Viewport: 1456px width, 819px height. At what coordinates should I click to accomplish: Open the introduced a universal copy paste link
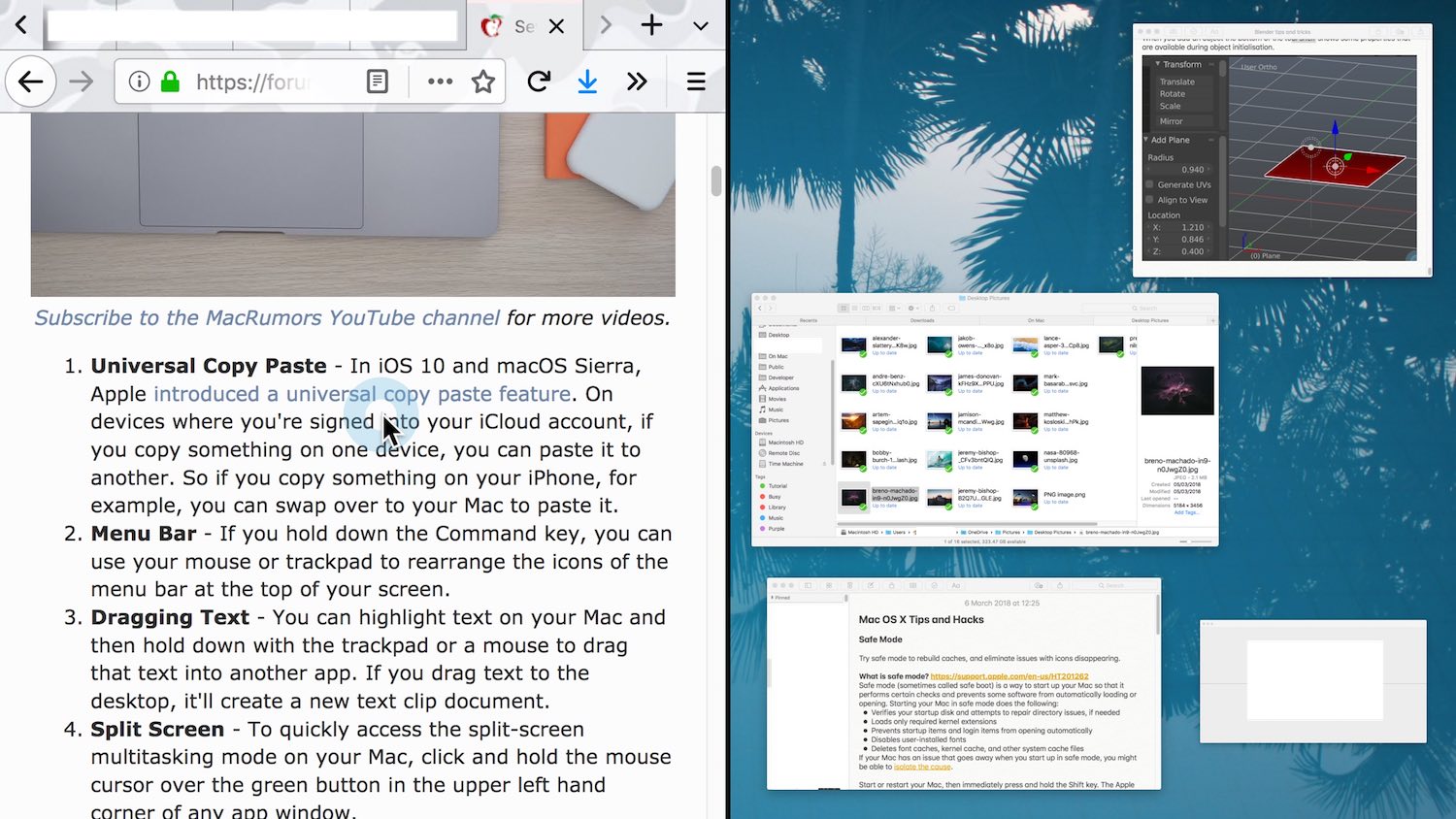pos(362,394)
